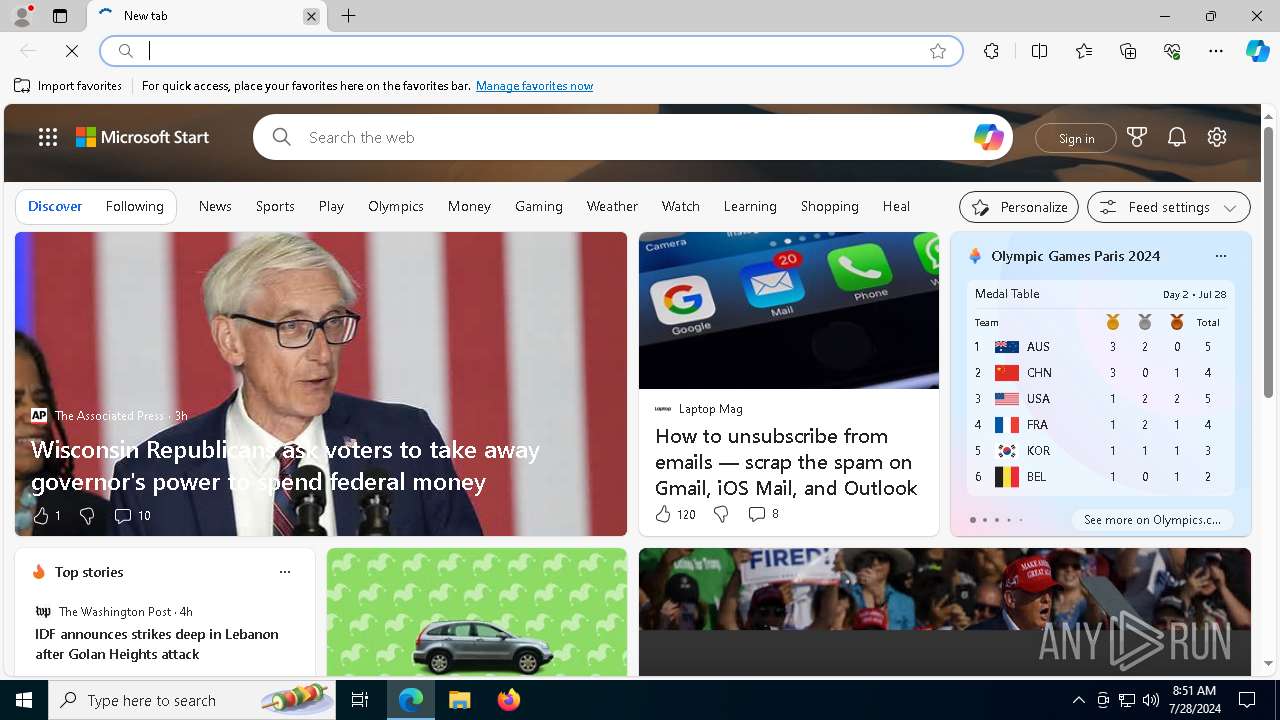This screenshot has height=720, width=1280.
Task: Open Manage favorites now link
Action: pyautogui.click(x=534, y=86)
